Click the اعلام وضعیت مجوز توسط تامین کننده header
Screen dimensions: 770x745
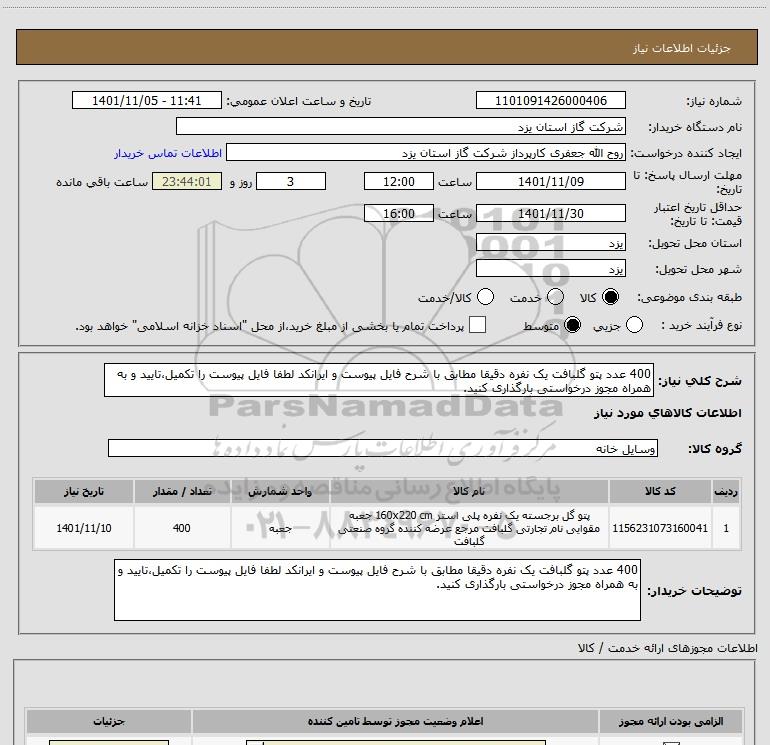coord(395,721)
